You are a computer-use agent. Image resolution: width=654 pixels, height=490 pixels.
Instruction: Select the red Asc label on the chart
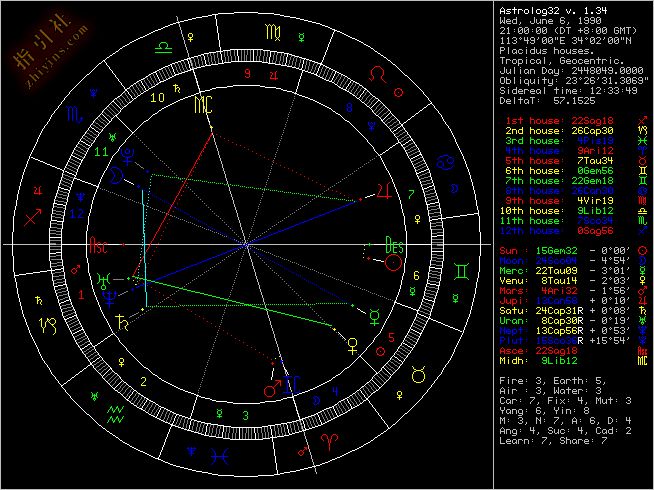[99, 246]
